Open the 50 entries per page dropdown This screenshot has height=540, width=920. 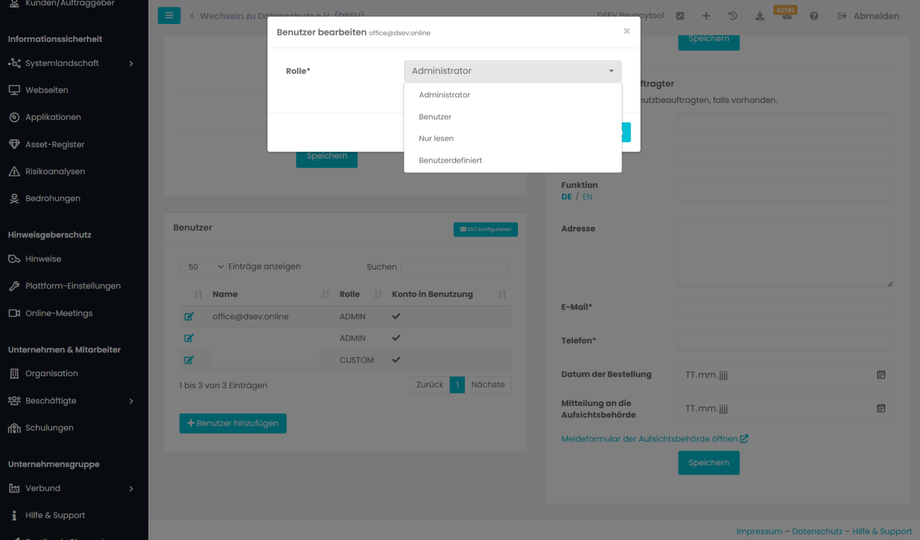205,267
